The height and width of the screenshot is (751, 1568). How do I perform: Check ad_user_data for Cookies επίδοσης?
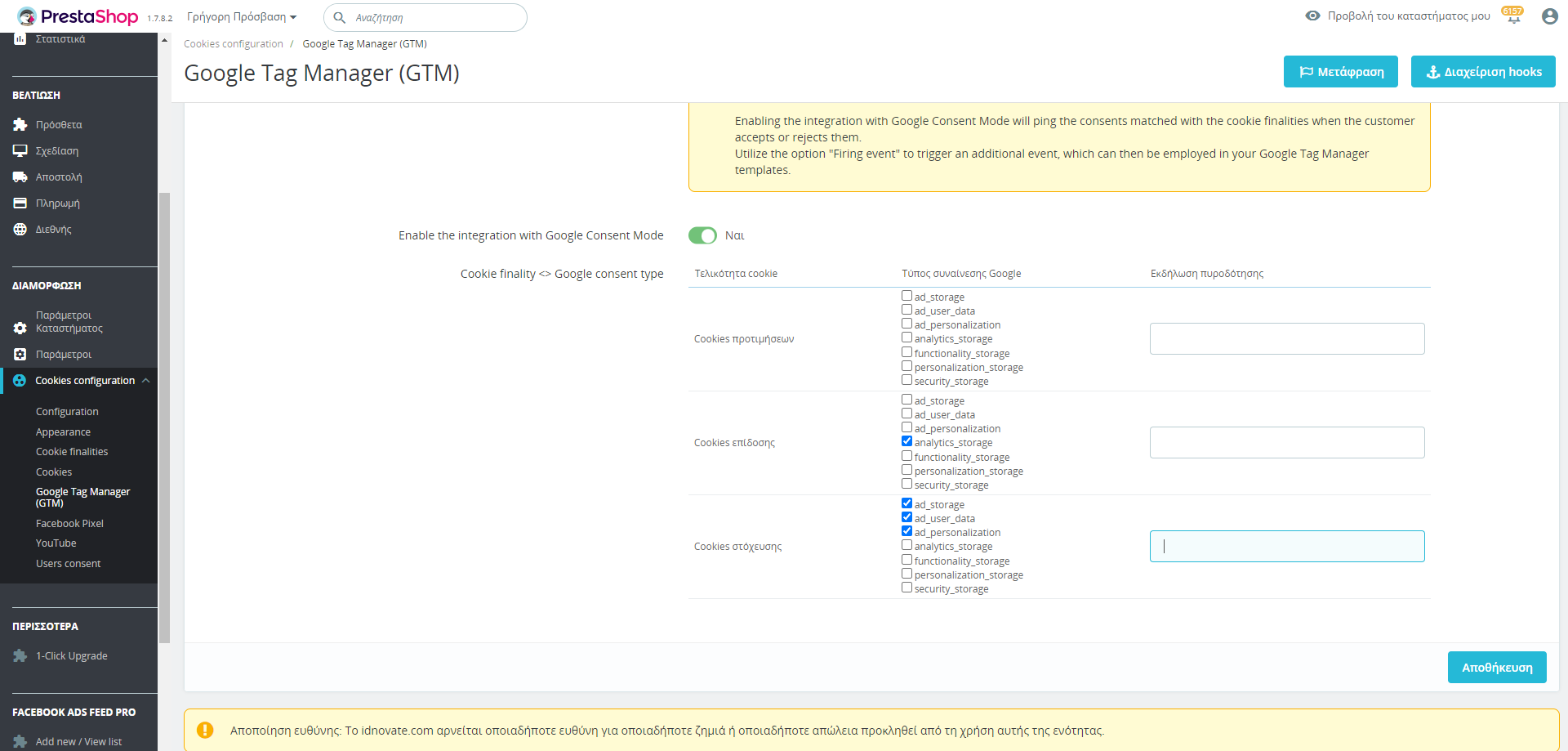click(906, 413)
